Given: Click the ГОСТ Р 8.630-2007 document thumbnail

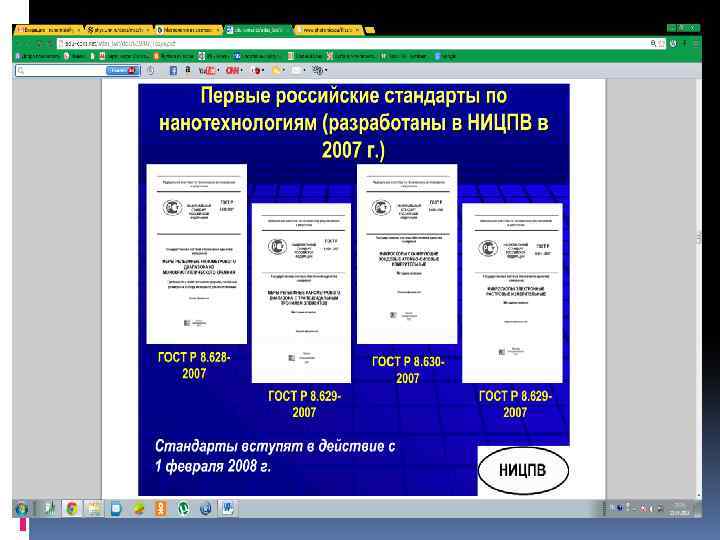Looking at the screenshot, I should [x=407, y=254].
